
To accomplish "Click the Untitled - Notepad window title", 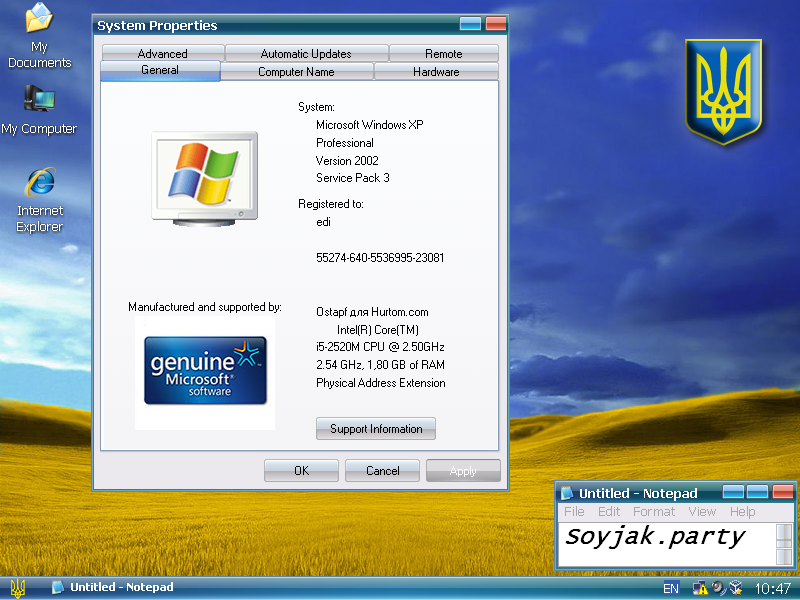I will [x=638, y=493].
